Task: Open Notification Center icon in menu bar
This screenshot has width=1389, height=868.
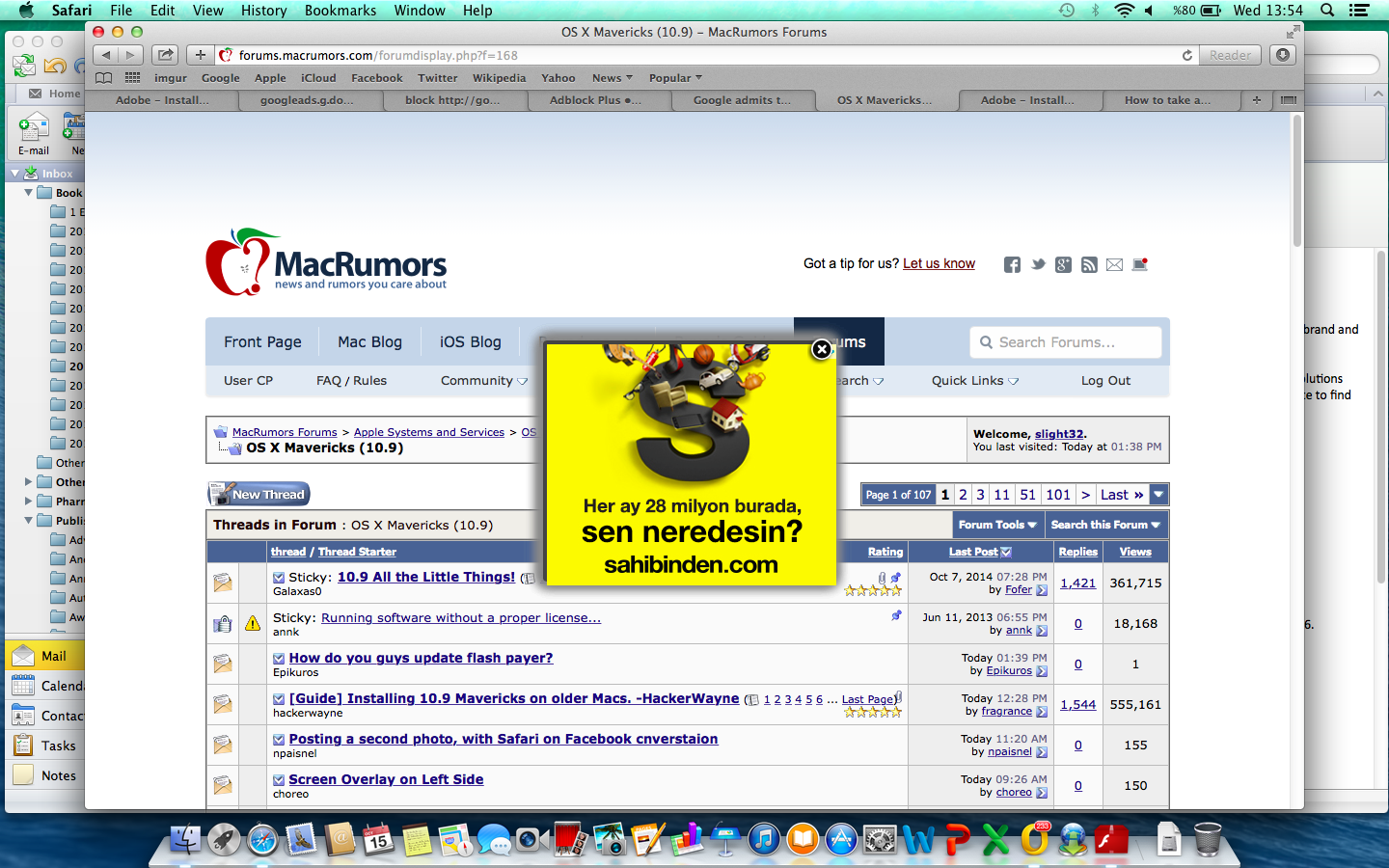Action: pyautogui.click(x=1359, y=11)
